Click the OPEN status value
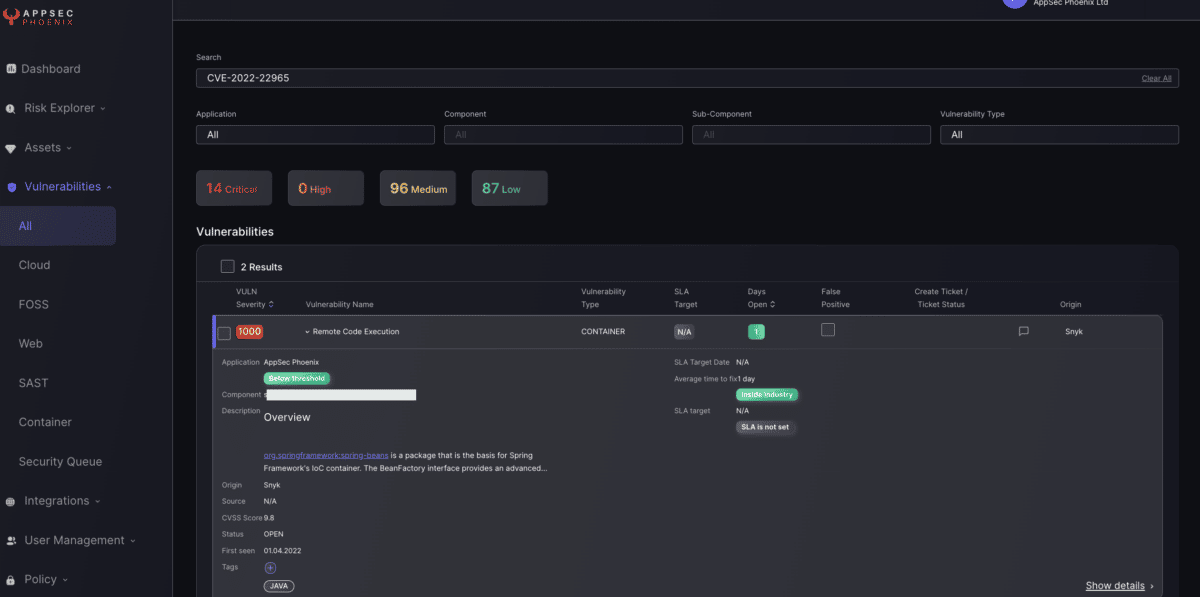This screenshot has width=1200, height=597. [x=274, y=534]
